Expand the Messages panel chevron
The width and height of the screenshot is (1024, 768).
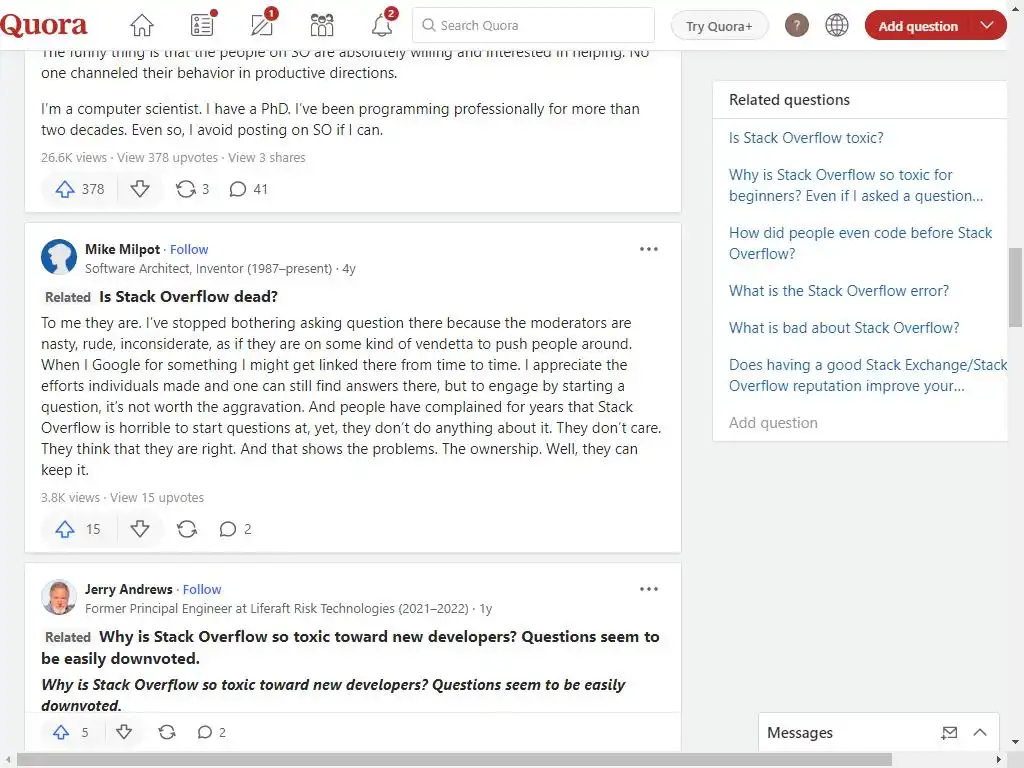980,733
